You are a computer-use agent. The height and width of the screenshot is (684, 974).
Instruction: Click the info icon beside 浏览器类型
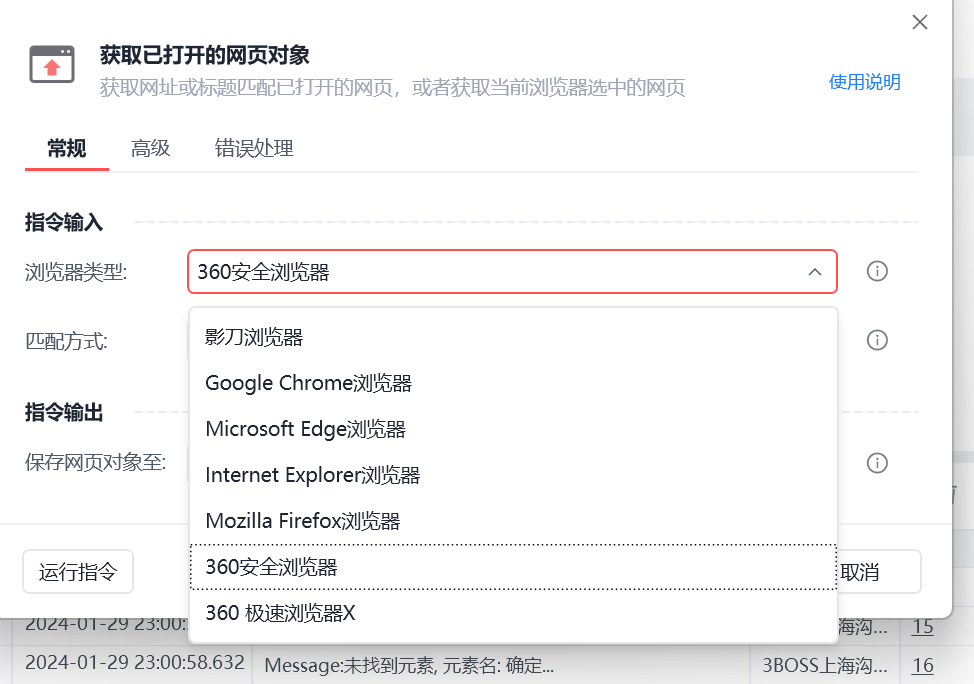click(x=876, y=271)
